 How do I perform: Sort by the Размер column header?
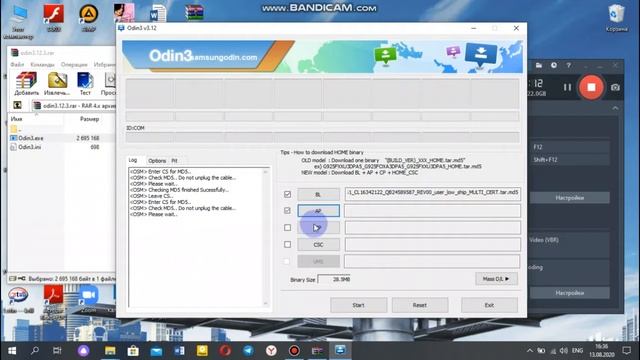coord(89,119)
